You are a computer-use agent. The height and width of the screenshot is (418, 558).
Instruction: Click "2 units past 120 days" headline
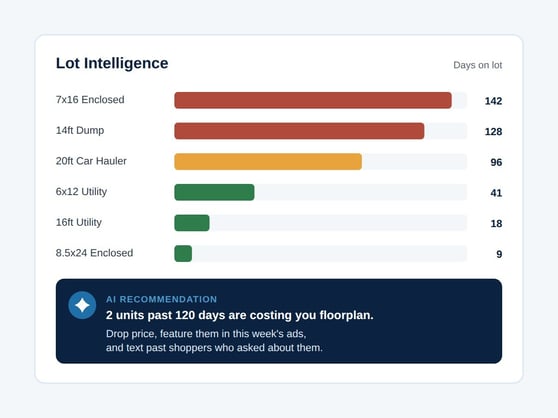[x=239, y=315]
